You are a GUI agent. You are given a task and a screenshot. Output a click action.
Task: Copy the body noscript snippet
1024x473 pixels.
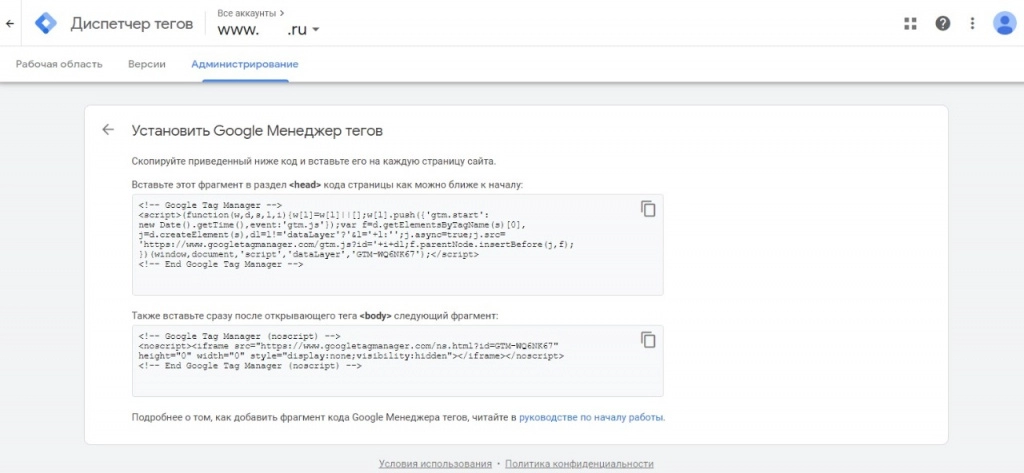pyautogui.click(x=648, y=340)
